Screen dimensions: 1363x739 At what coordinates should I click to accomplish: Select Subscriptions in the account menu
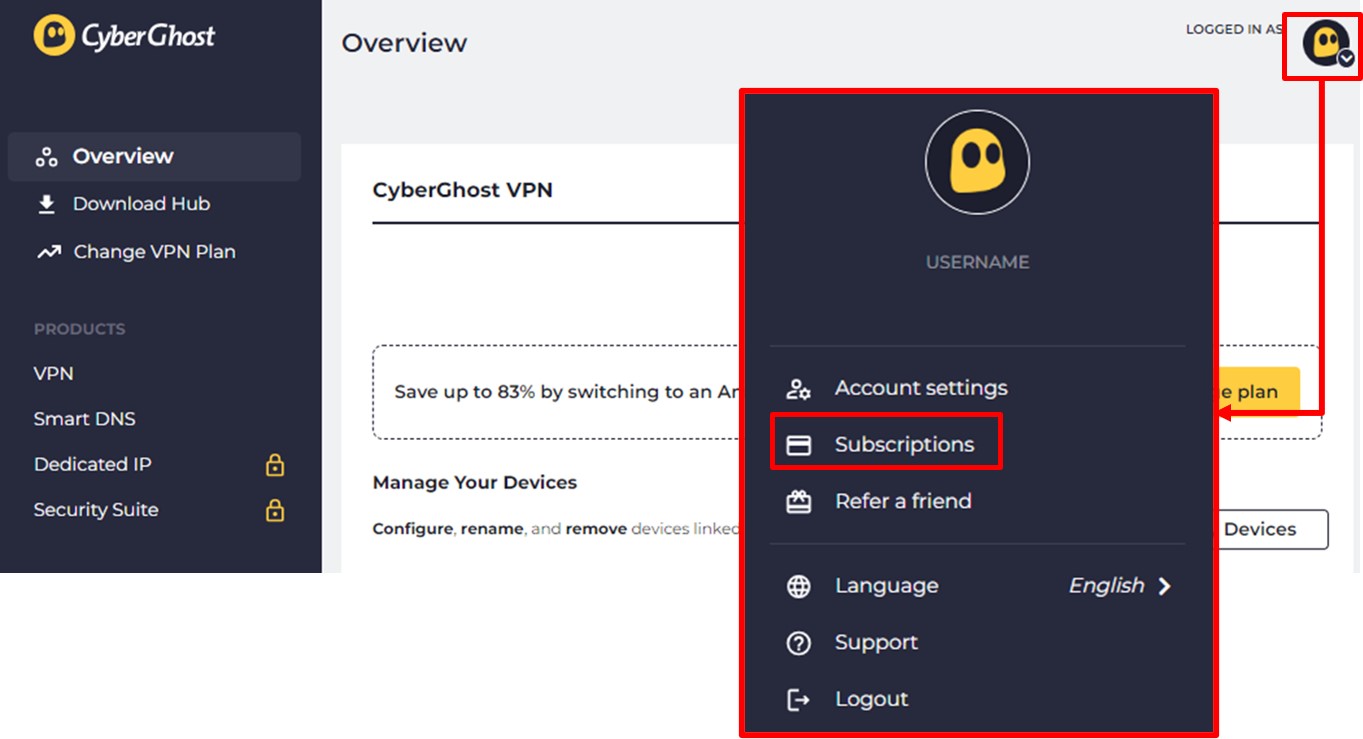(x=903, y=444)
